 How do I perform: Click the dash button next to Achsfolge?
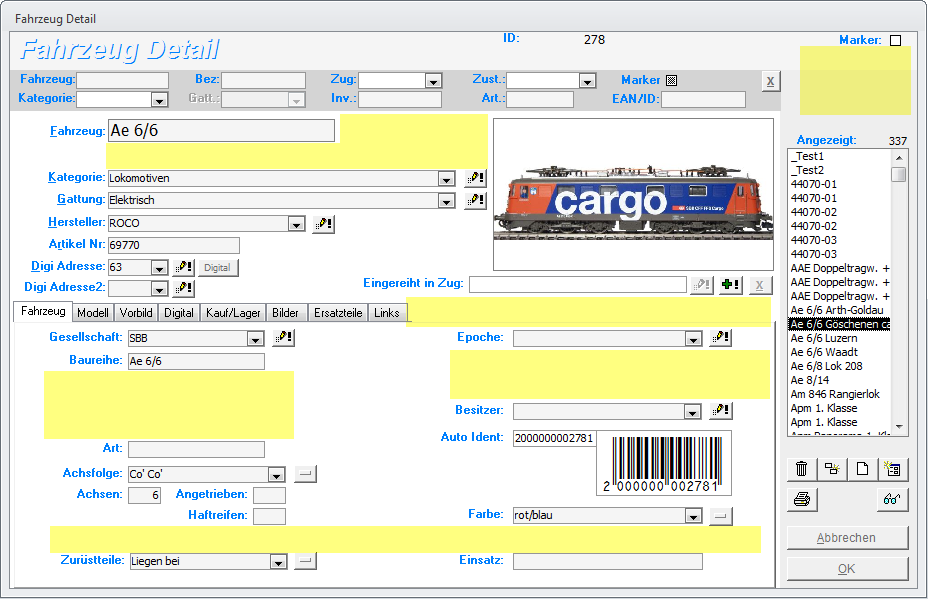click(x=305, y=474)
